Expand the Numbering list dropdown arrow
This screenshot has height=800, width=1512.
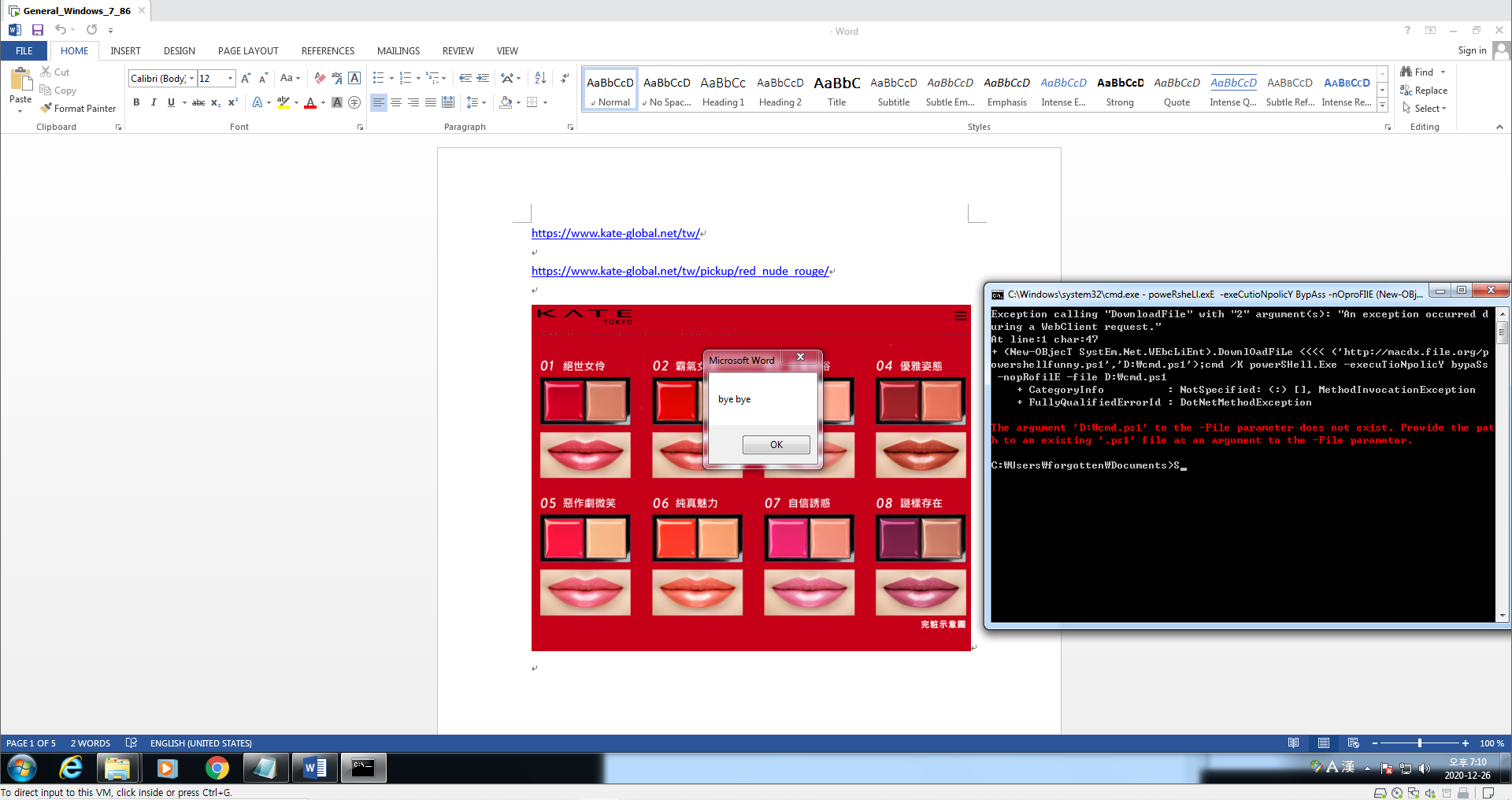click(x=418, y=78)
